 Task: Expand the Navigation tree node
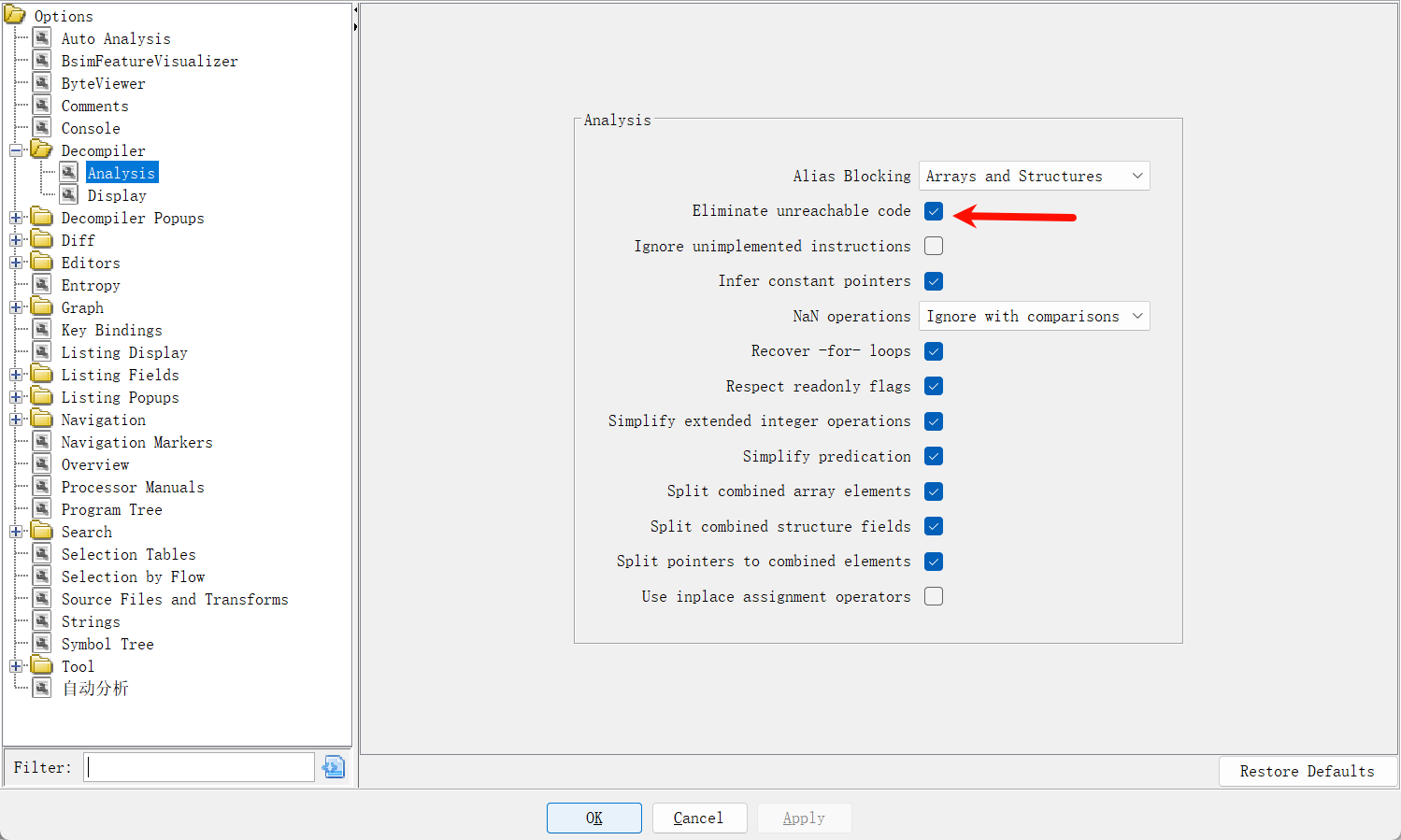[x=16, y=420]
